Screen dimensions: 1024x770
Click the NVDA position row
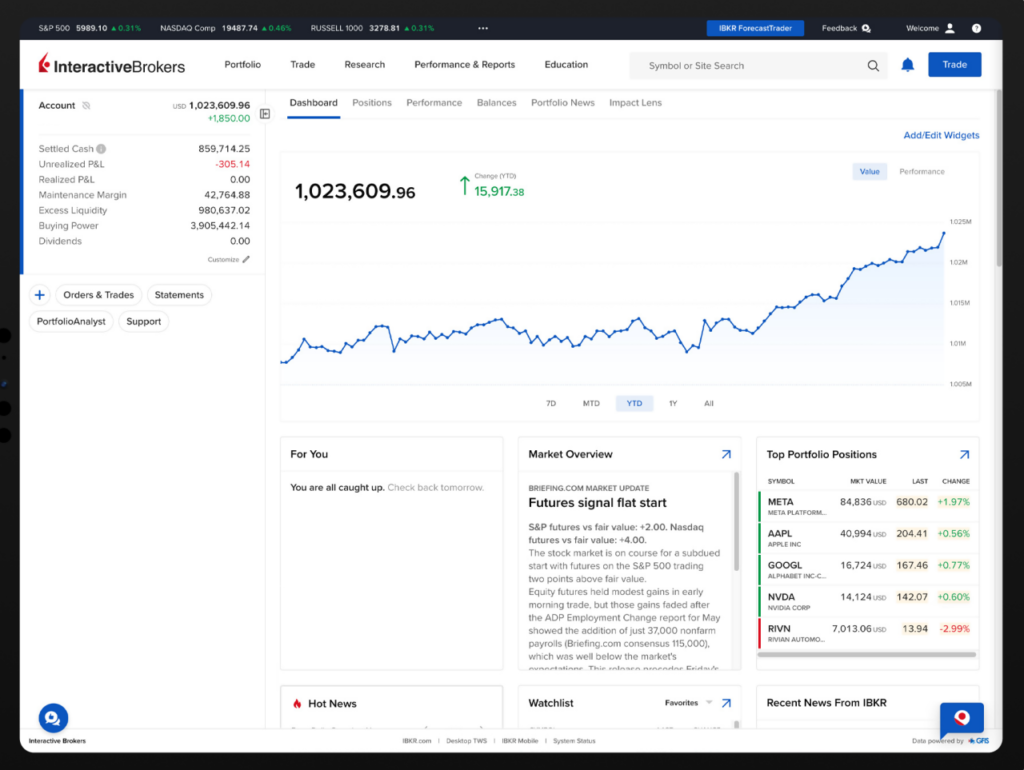[x=868, y=601]
